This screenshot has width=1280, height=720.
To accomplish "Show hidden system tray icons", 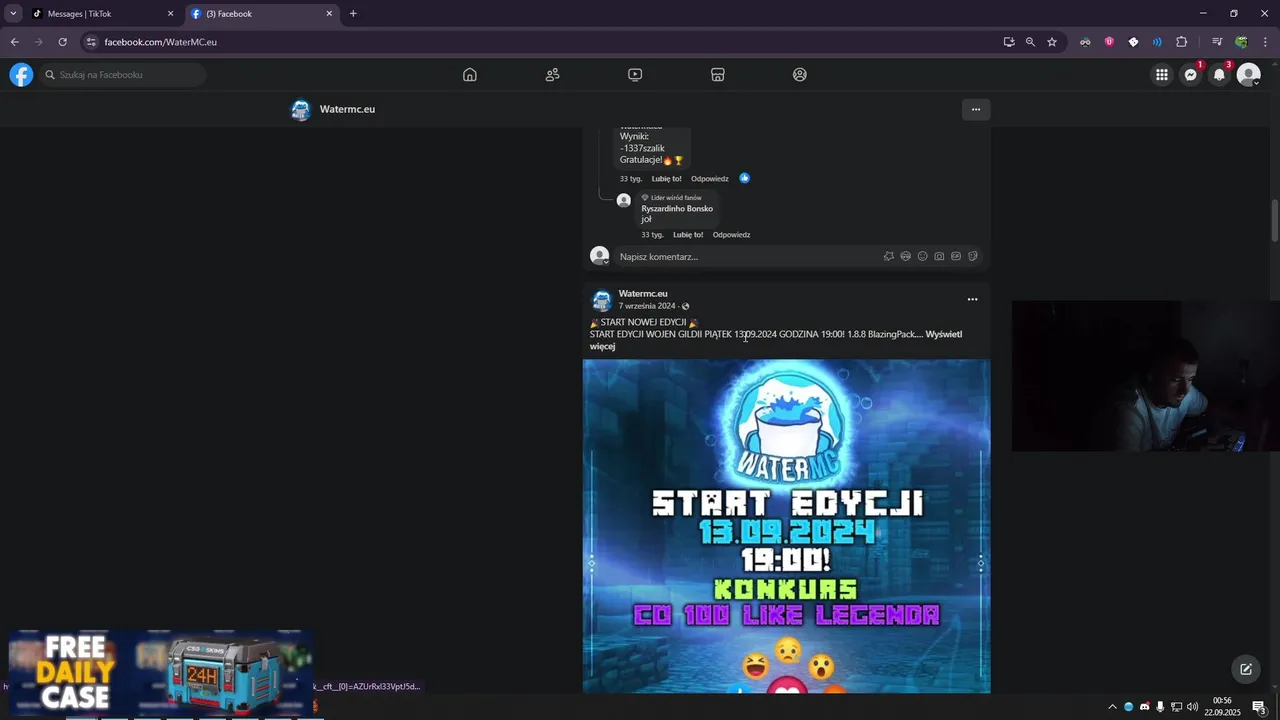I will [x=1112, y=707].
